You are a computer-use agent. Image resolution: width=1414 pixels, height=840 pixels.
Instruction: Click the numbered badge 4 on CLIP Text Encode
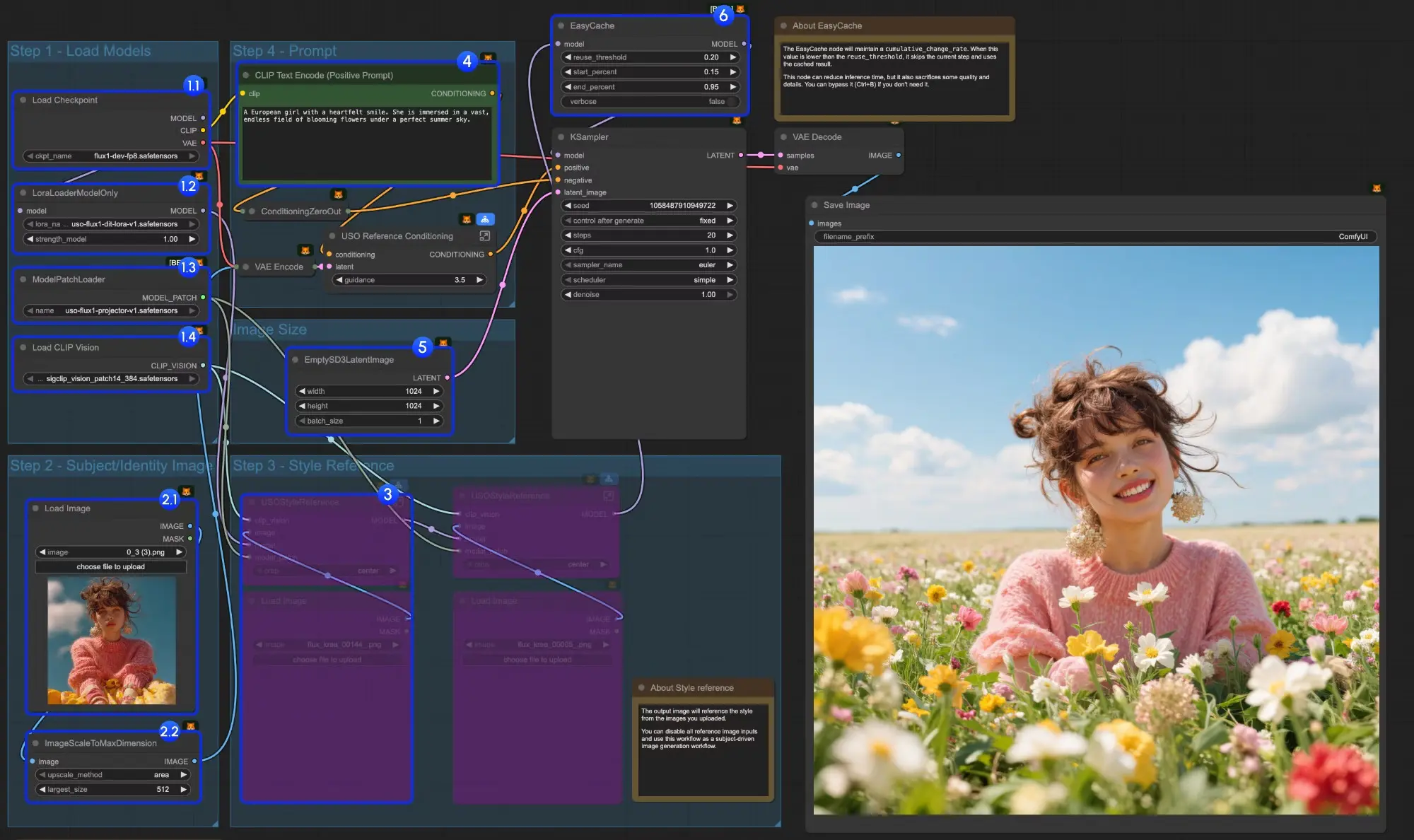coord(467,62)
